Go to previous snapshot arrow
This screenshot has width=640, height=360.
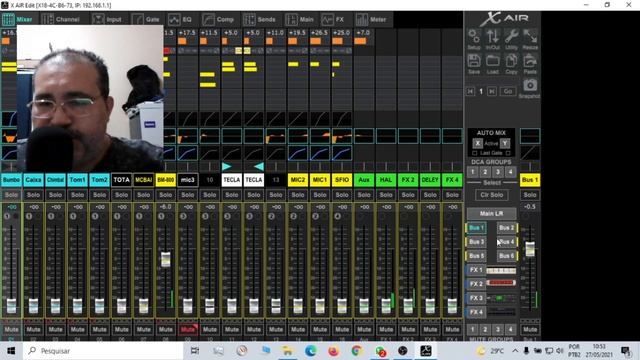[x=470, y=91]
